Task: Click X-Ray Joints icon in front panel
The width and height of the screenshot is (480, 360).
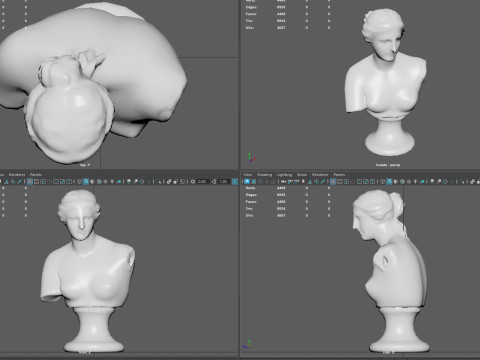Action: (x=182, y=181)
